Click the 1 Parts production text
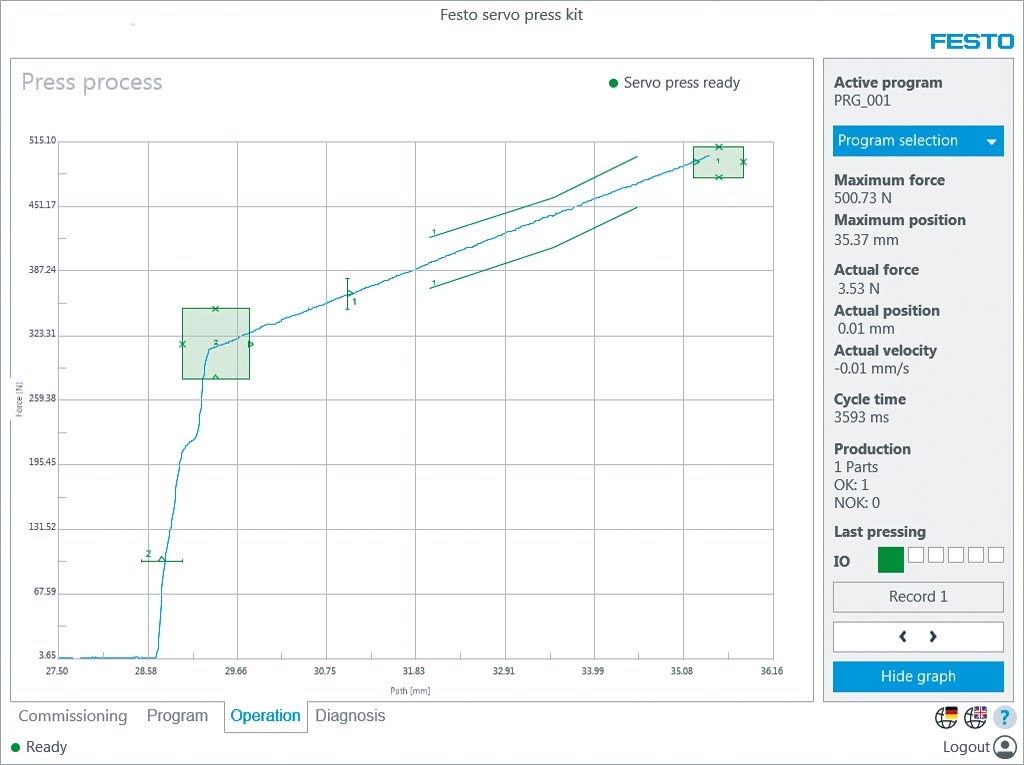The image size is (1024, 765). pyautogui.click(x=856, y=467)
